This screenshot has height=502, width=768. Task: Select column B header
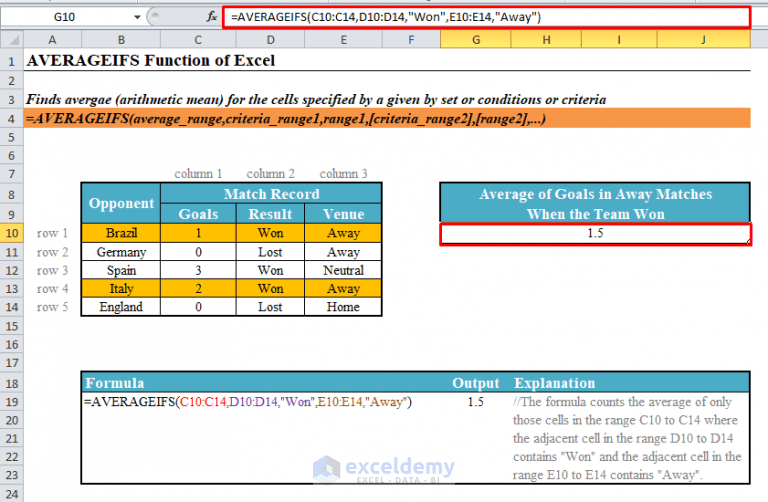point(121,40)
